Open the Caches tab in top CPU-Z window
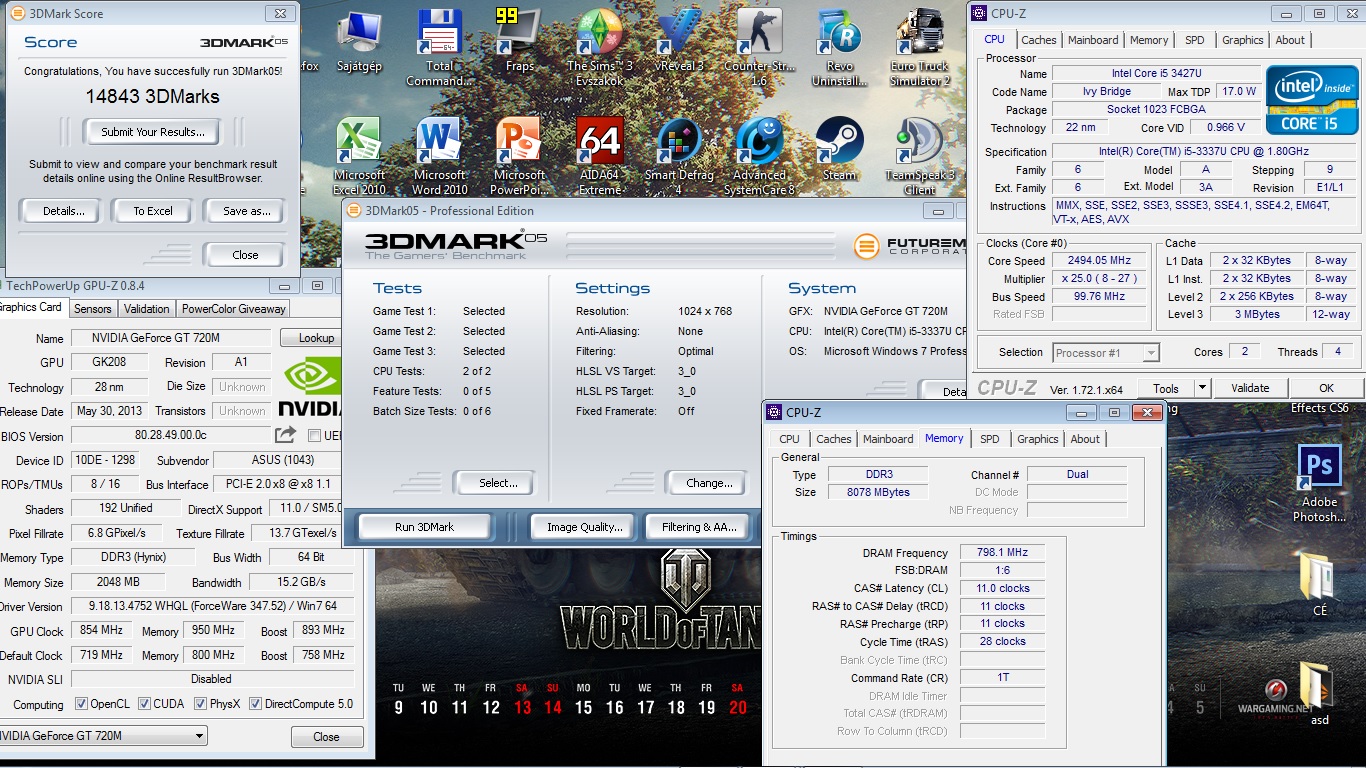The image size is (1366, 768). point(1039,40)
